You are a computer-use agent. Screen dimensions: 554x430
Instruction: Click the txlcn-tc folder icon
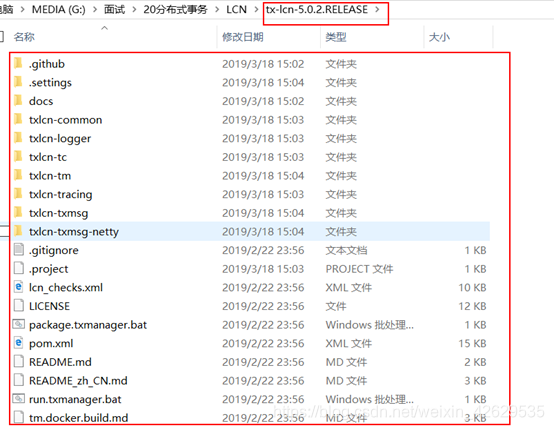coord(18,157)
